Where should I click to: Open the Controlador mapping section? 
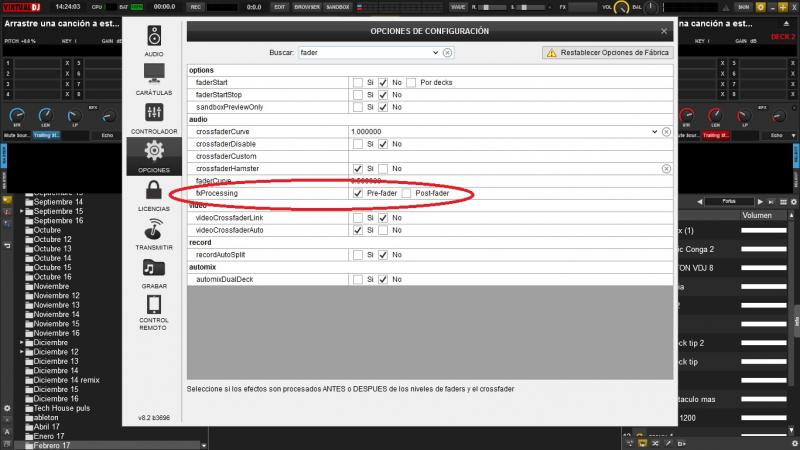click(x=154, y=118)
